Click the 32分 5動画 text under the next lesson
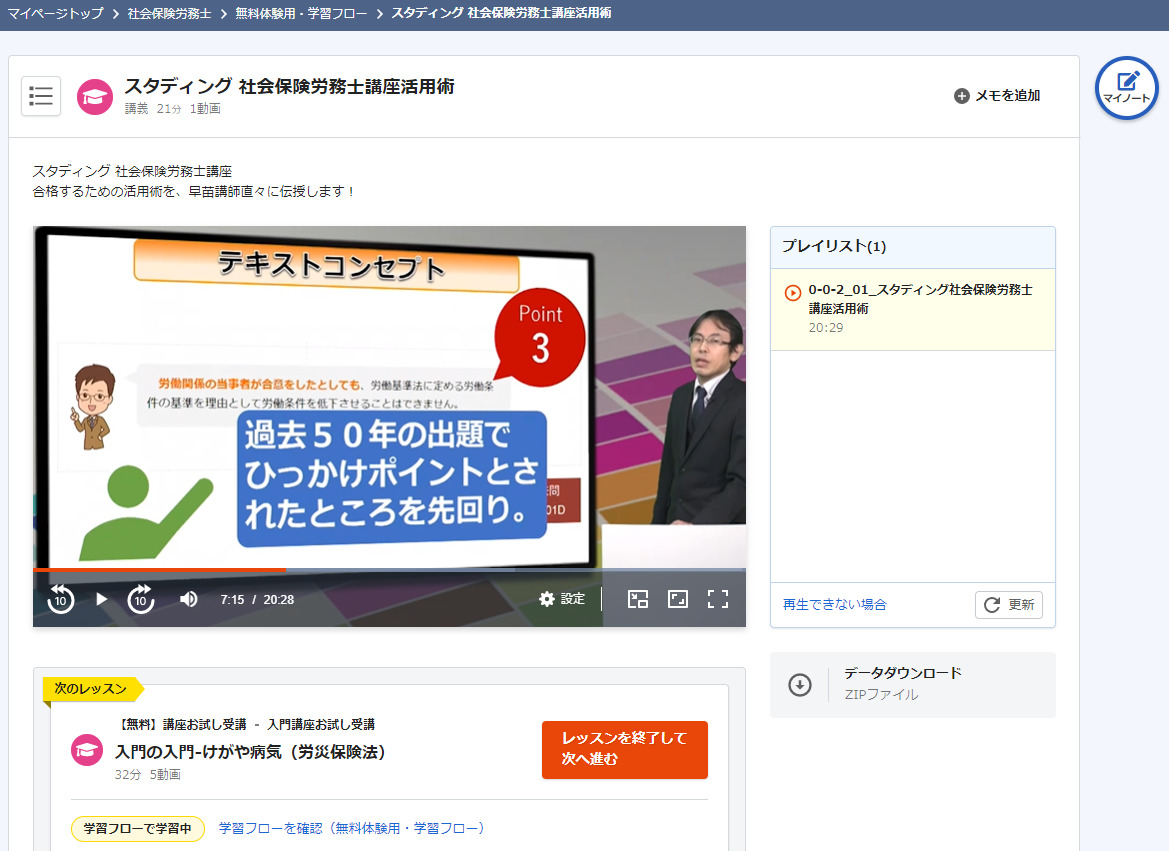This screenshot has height=851, width=1169. pyautogui.click(x=148, y=775)
